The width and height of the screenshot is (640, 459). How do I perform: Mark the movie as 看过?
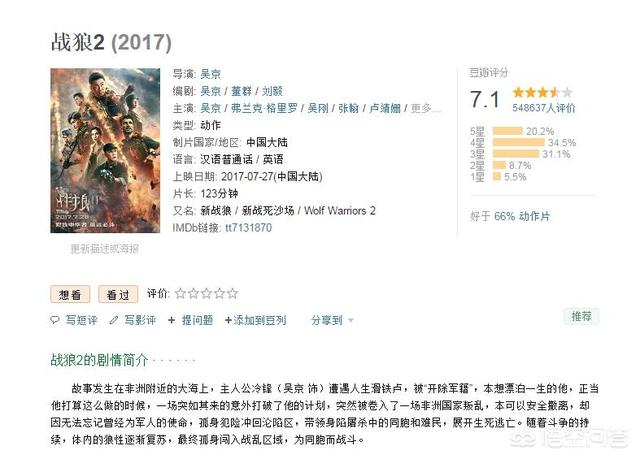pyautogui.click(x=117, y=294)
